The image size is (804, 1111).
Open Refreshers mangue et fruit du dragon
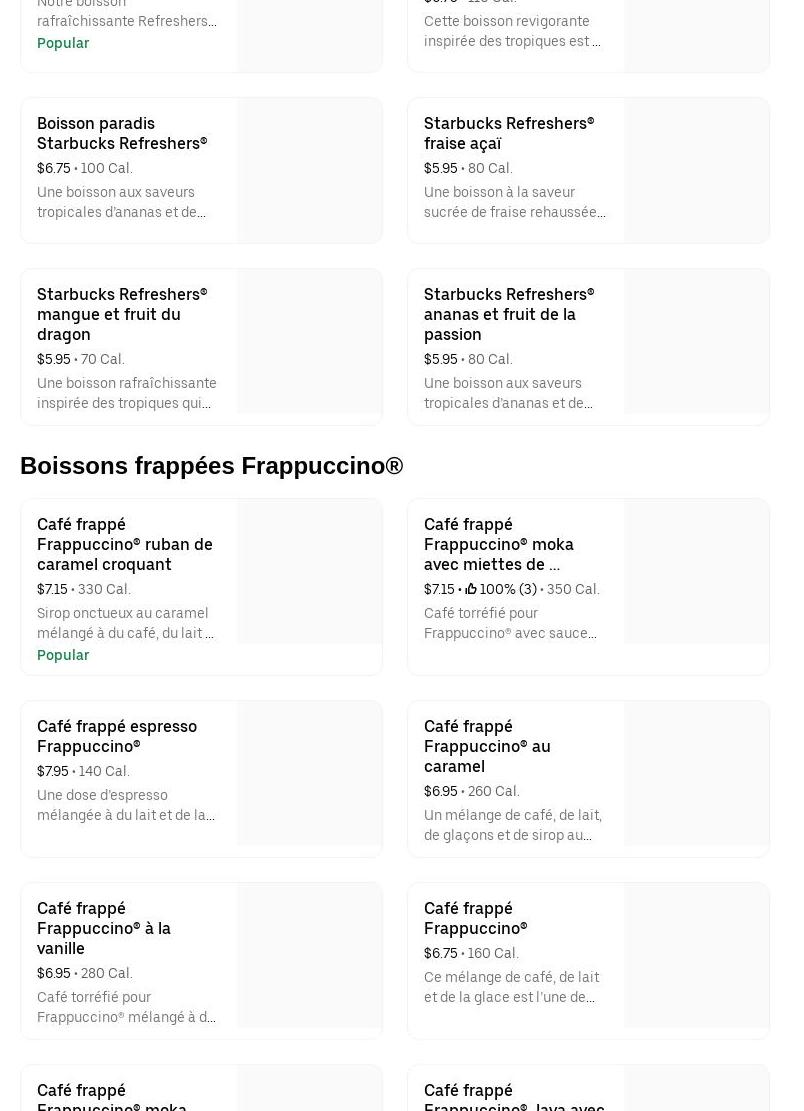(x=122, y=314)
